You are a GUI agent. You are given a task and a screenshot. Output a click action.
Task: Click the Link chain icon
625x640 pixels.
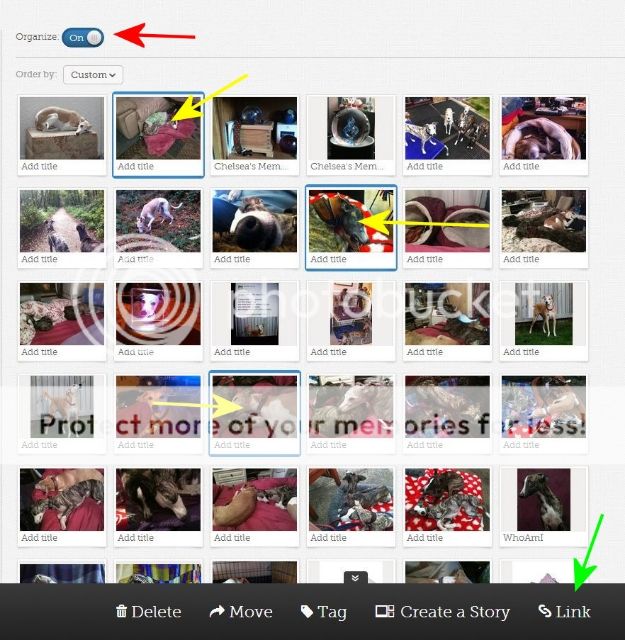point(545,611)
